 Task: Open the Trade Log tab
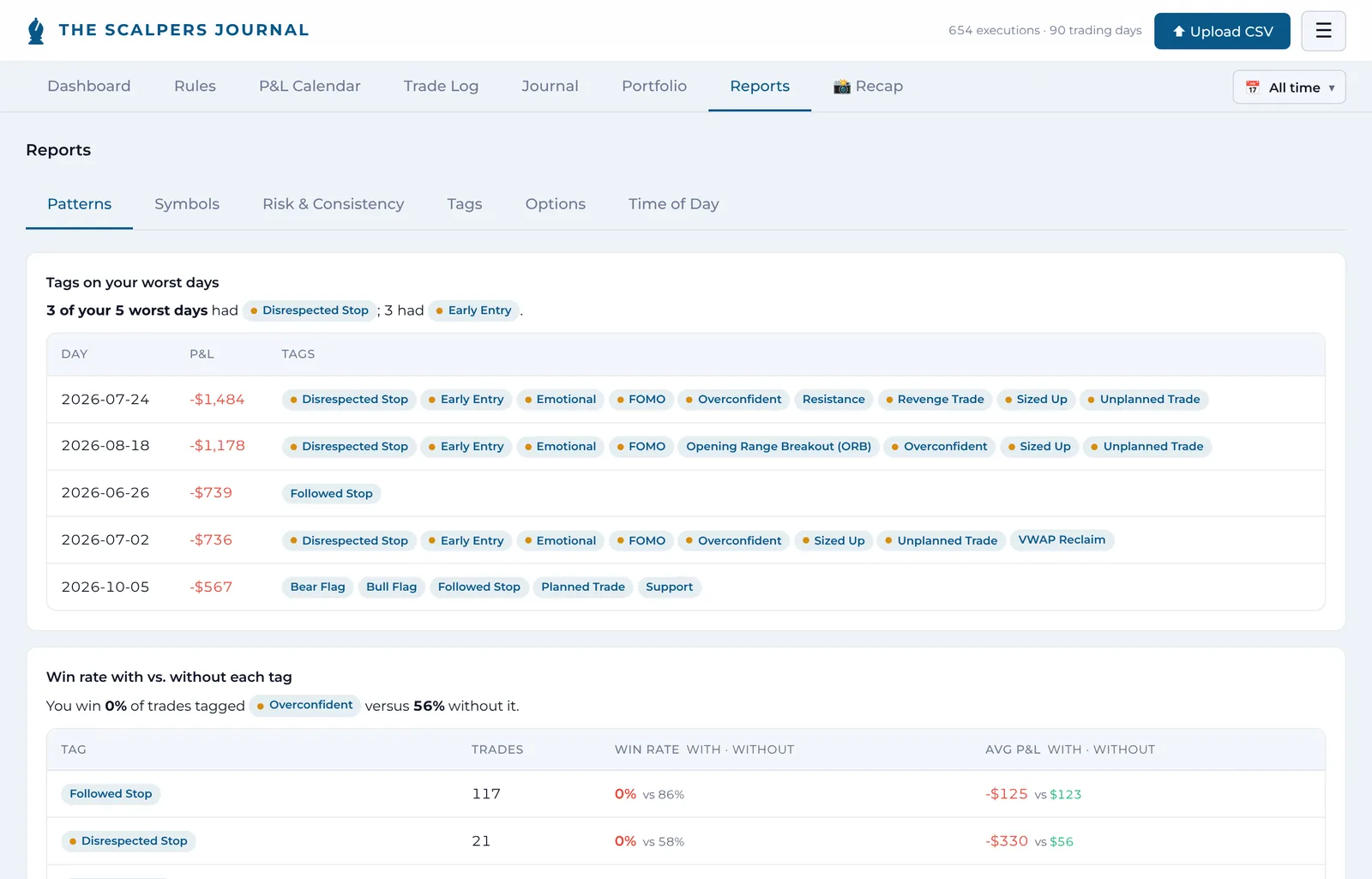[x=441, y=86]
